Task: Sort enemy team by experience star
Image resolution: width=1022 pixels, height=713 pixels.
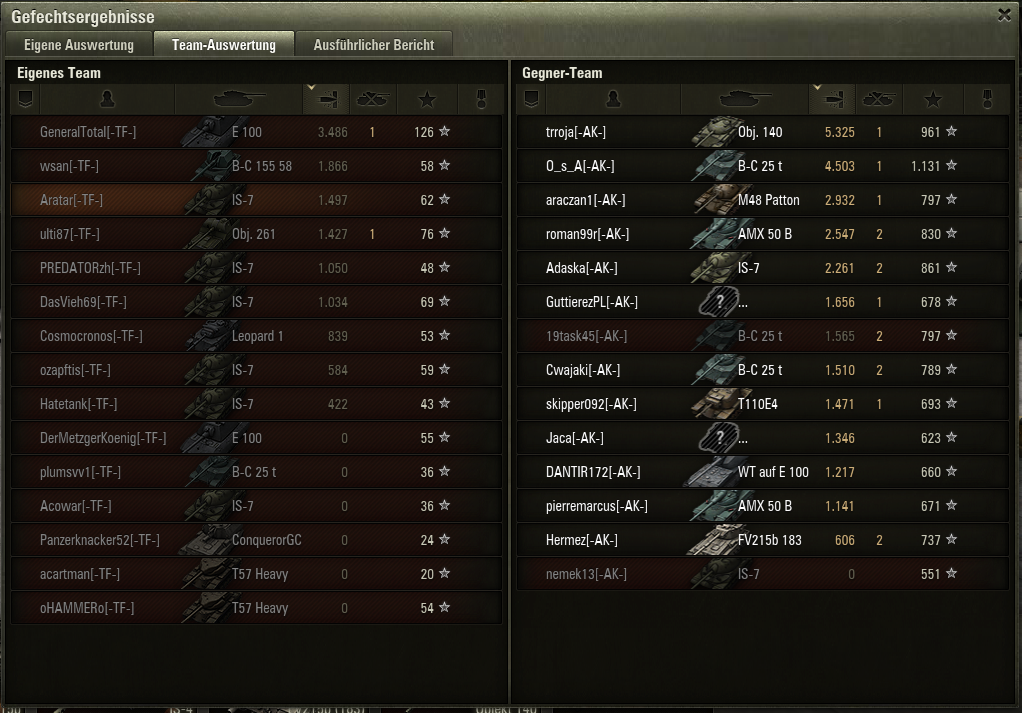Action: [933, 99]
